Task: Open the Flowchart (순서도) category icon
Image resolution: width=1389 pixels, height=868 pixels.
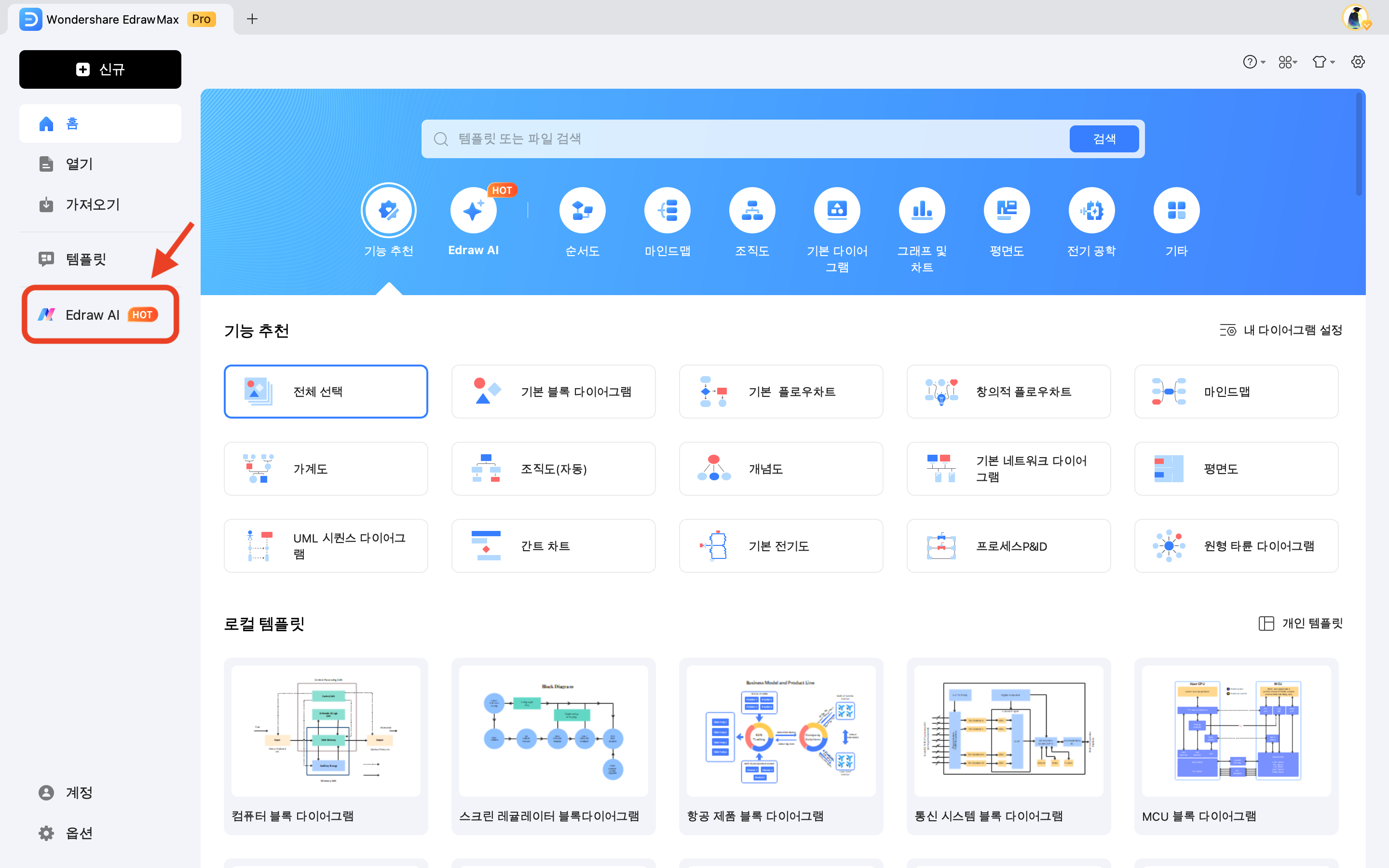Action: tap(582, 211)
